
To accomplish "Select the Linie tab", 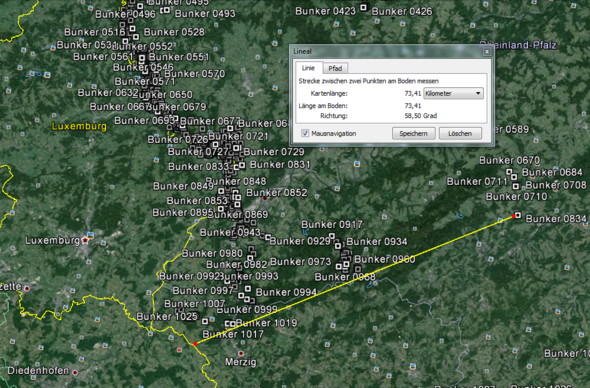I will coord(308,68).
